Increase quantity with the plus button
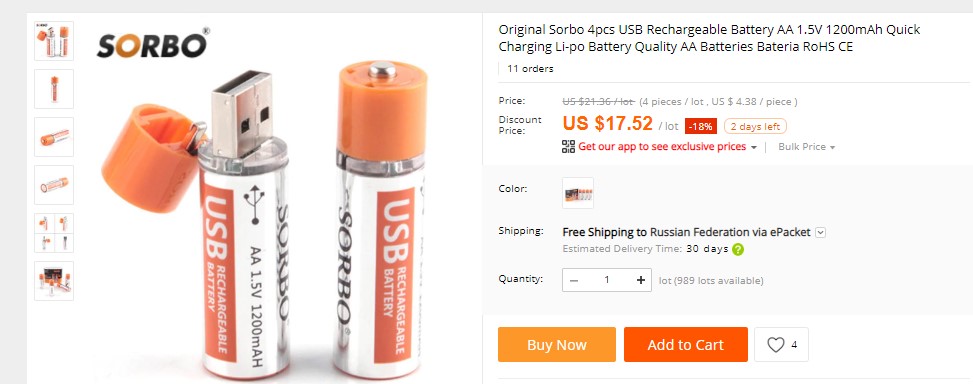The height and width of the screenshot is (384, 973). click(640, 280)
